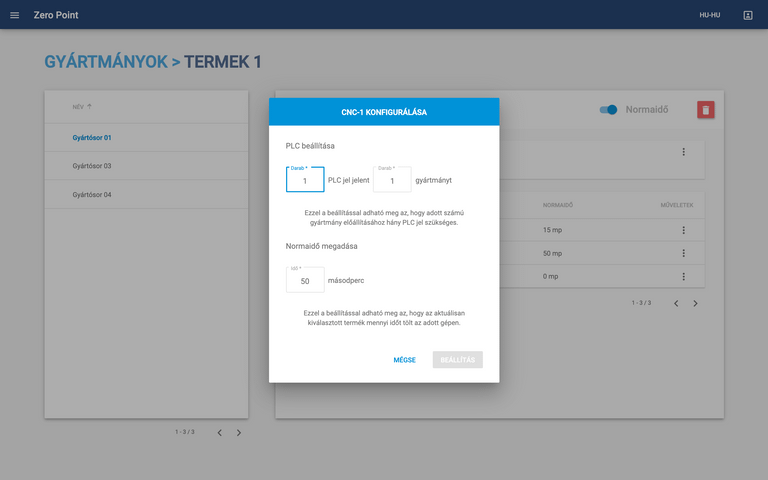Select Gyártósor 03 in list
768x480 pixels.
tap(92, 166)
